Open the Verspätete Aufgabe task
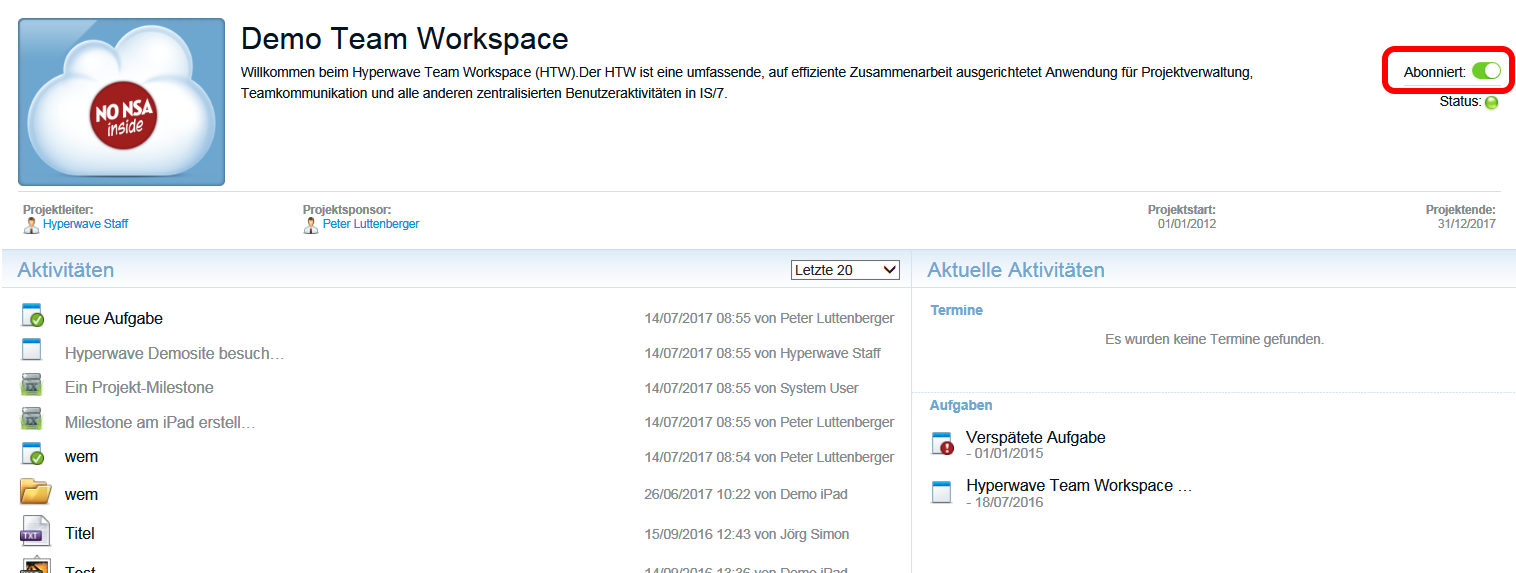Viewport: 1516px width, 573px height. [x=1036, y=437]
